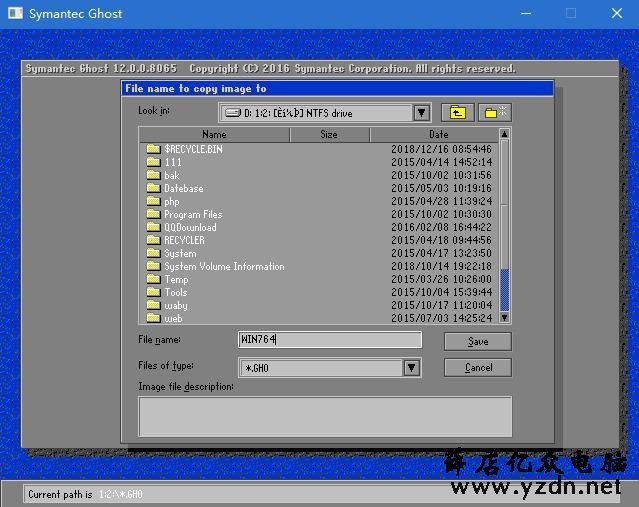Select the System Volume Information folder icon
The width and height of the screenshot is (639, 507).
click(x=153, y=266)
